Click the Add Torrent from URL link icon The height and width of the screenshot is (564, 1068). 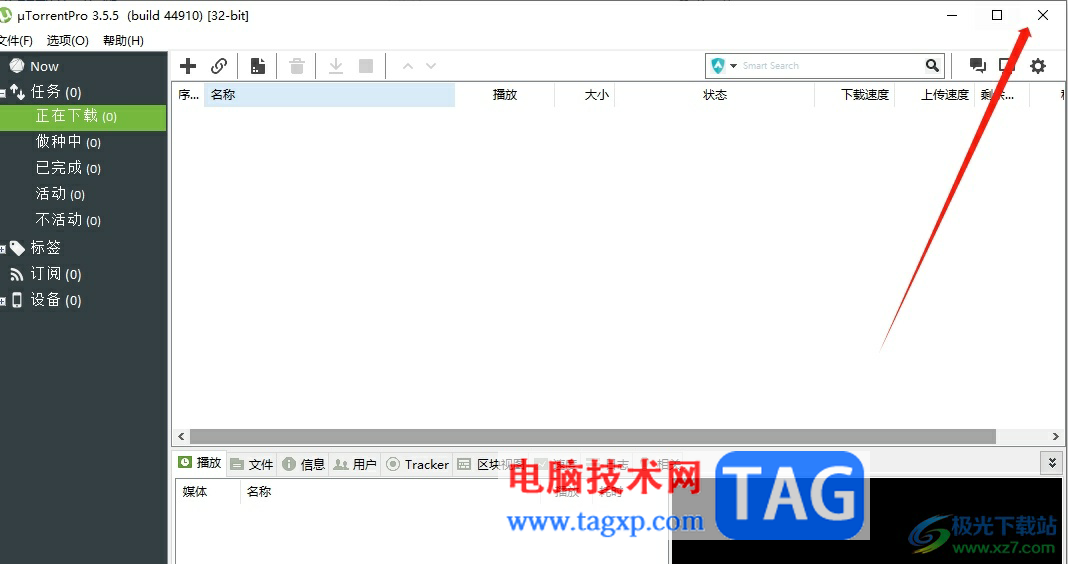pos(219,66)
